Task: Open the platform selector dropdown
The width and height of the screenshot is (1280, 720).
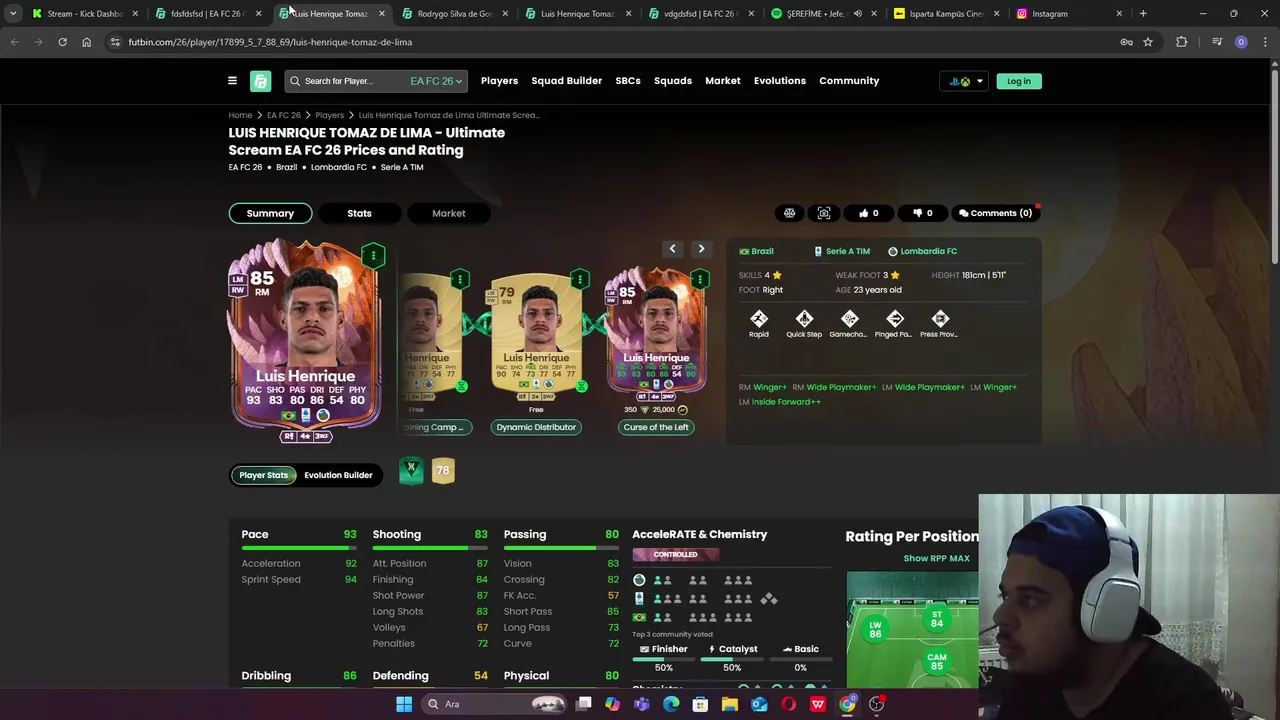Action: 965,81
